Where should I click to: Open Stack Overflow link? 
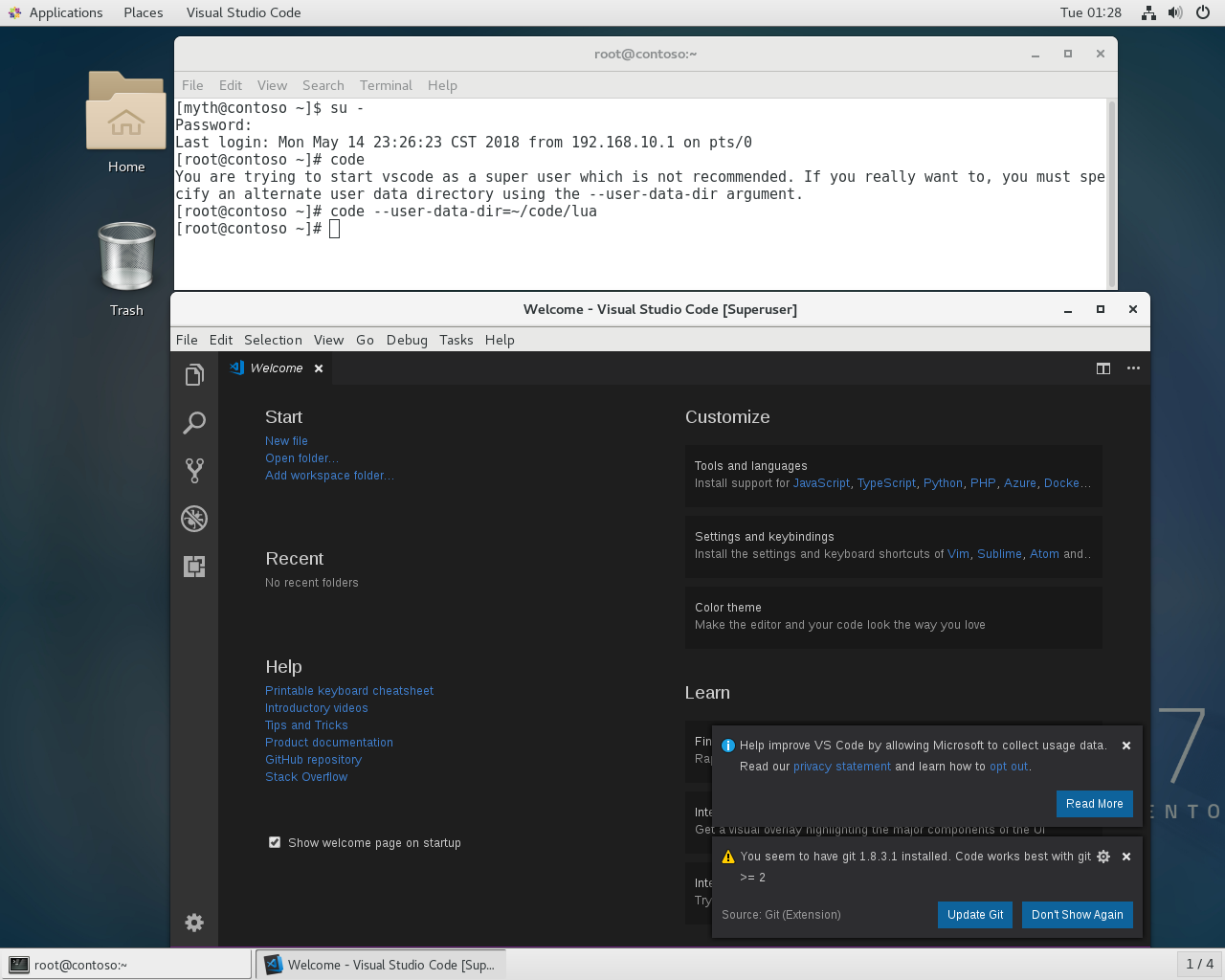coord(306,777)
